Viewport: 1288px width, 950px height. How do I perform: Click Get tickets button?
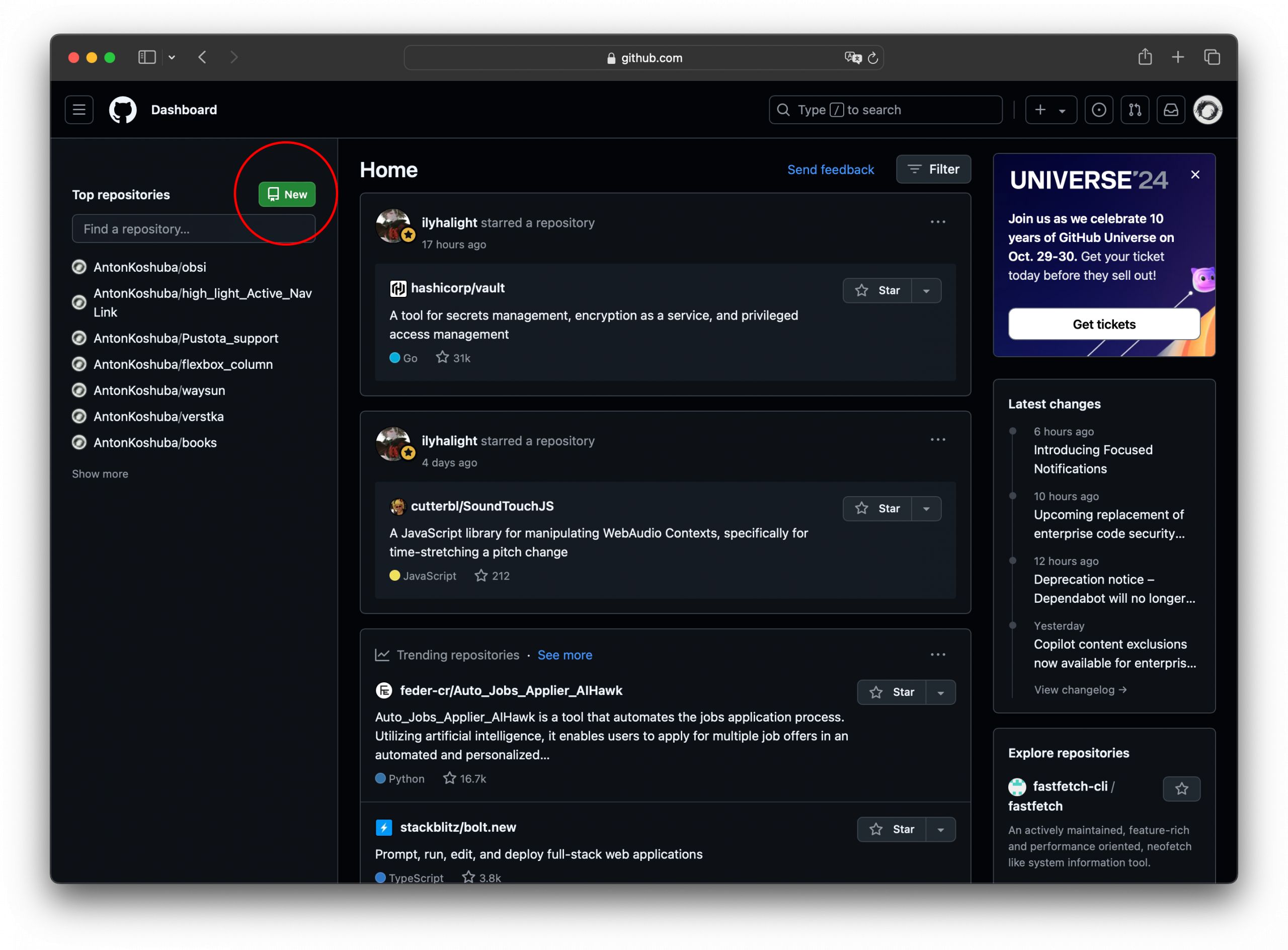1104,325
